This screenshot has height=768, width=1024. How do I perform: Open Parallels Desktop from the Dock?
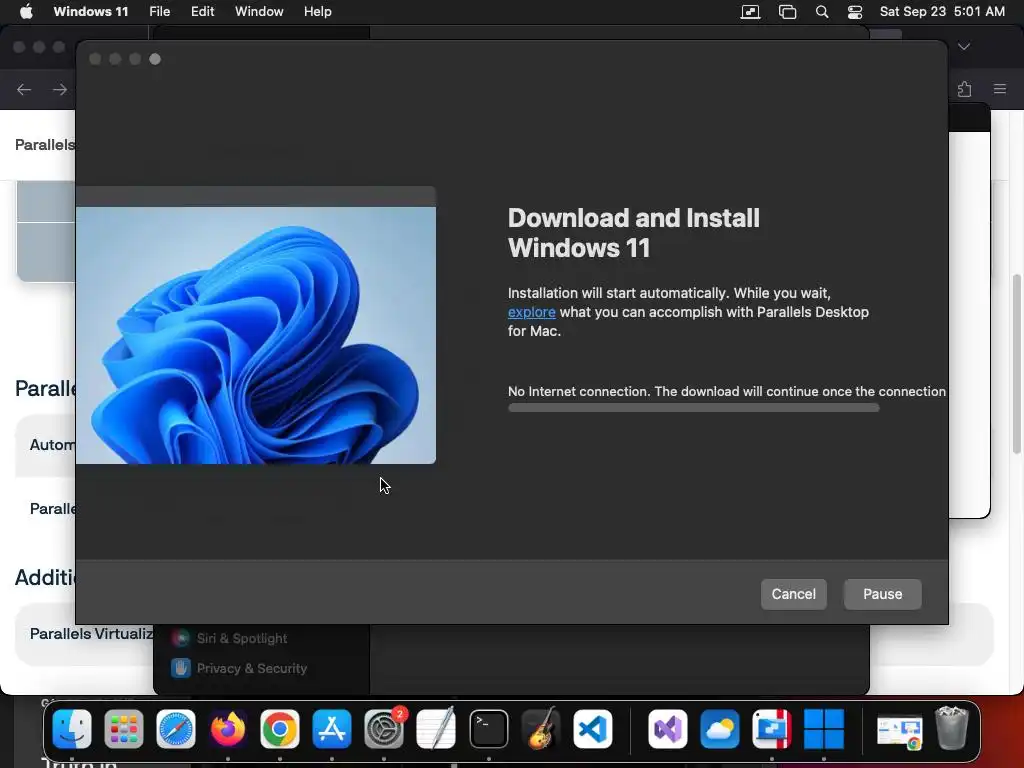tap(772, 729)
